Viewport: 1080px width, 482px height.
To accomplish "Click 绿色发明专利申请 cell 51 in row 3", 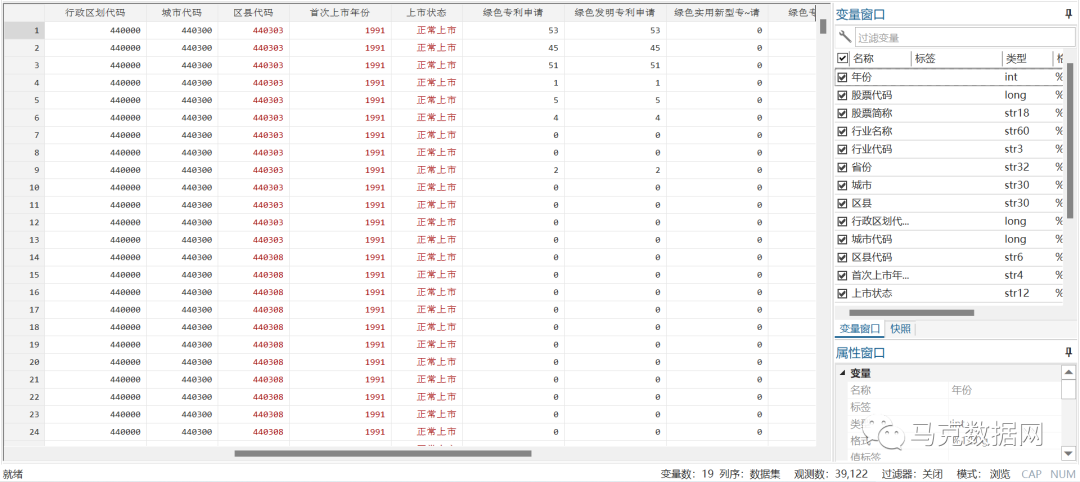I will [x=615, y=65].
